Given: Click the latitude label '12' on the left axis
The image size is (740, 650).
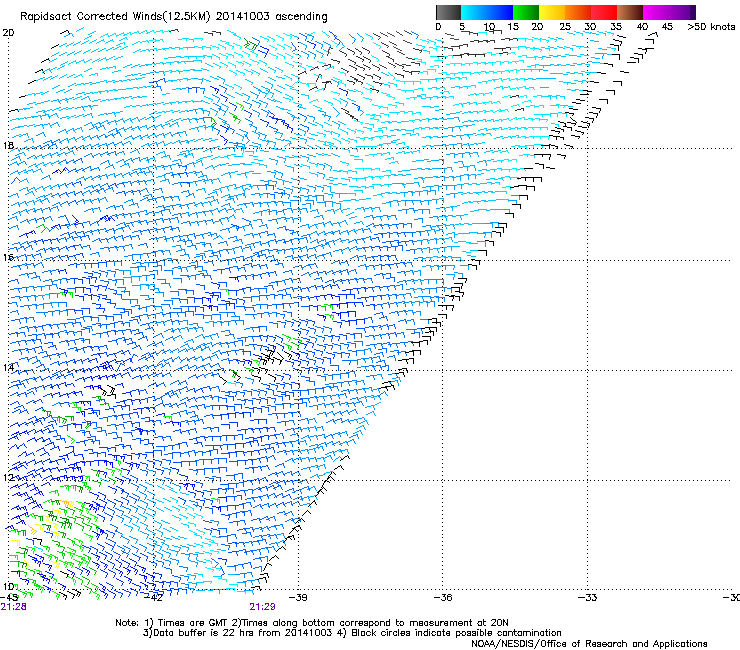Looking at the screenshot, I should coord(8,477).
